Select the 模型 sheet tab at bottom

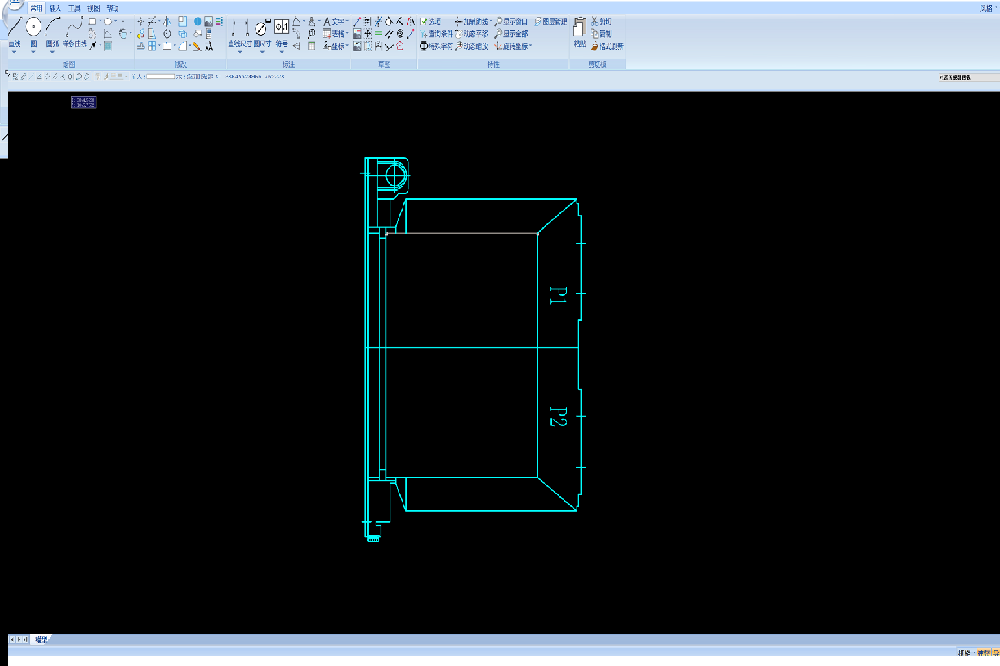41,639
